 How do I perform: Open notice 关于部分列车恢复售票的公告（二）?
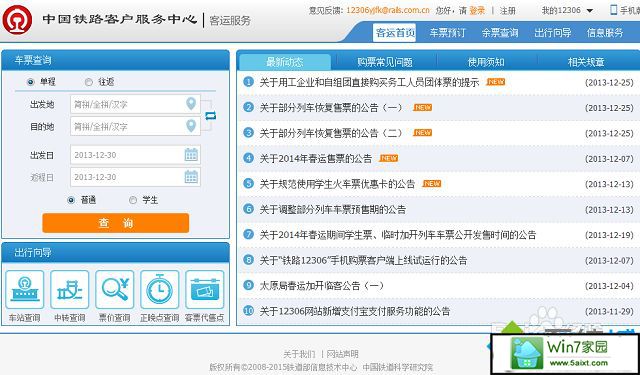[331, 133]
